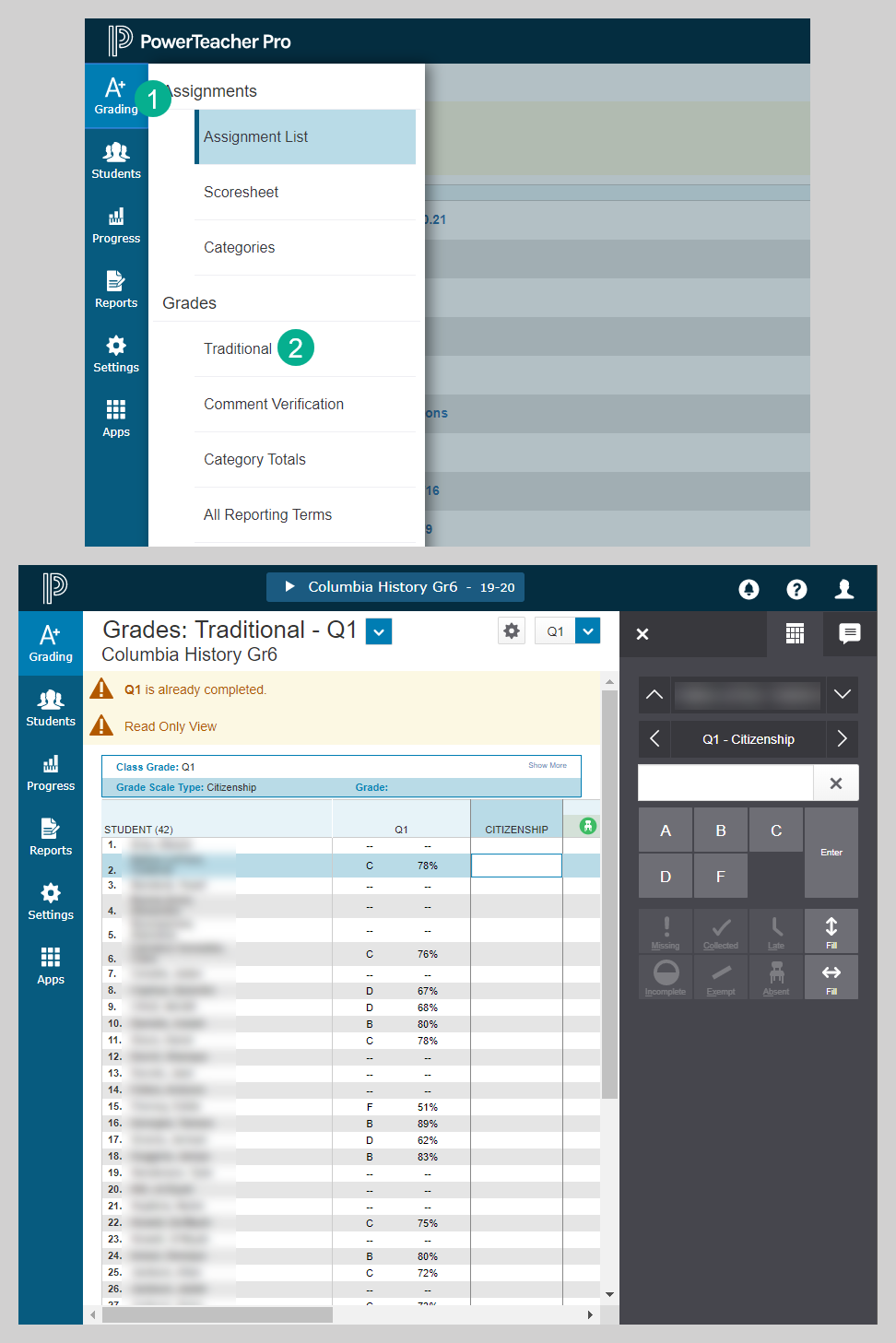This screenshot has width=896, height=1343.
Task: Click the score inspector grade input field
Action: 725,783
